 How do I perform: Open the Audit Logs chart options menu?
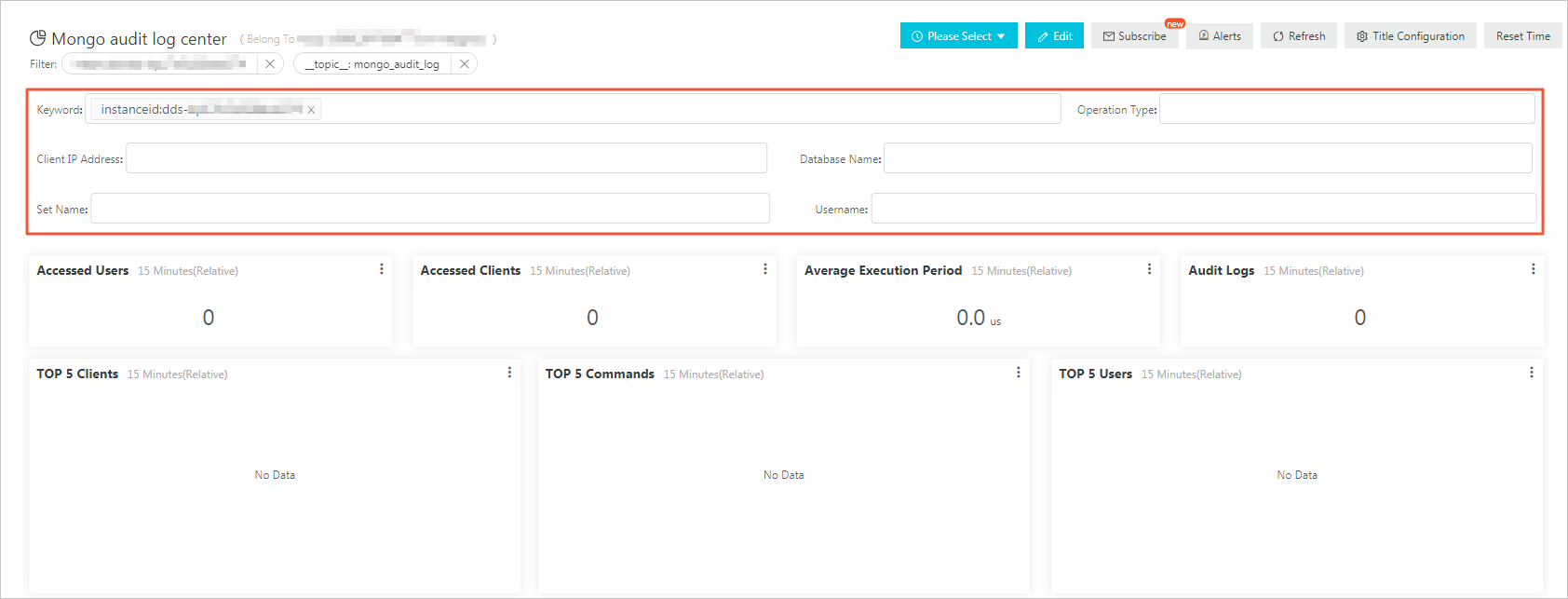point(1533,269)
